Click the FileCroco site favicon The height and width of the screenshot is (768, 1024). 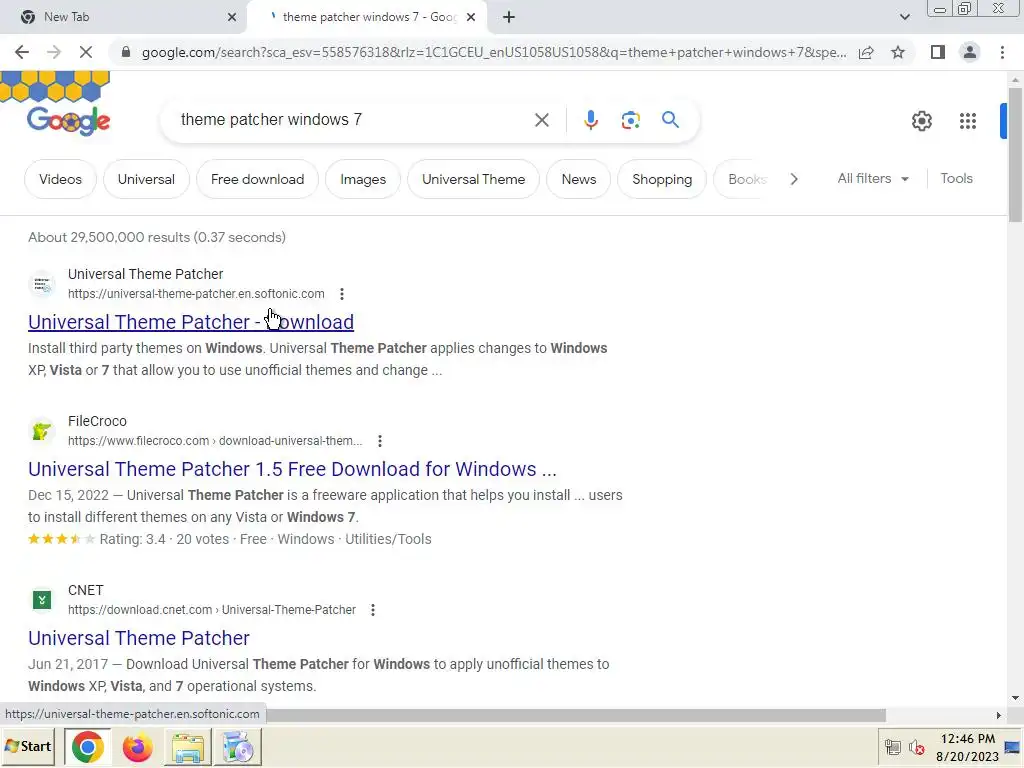coord(42,431)
